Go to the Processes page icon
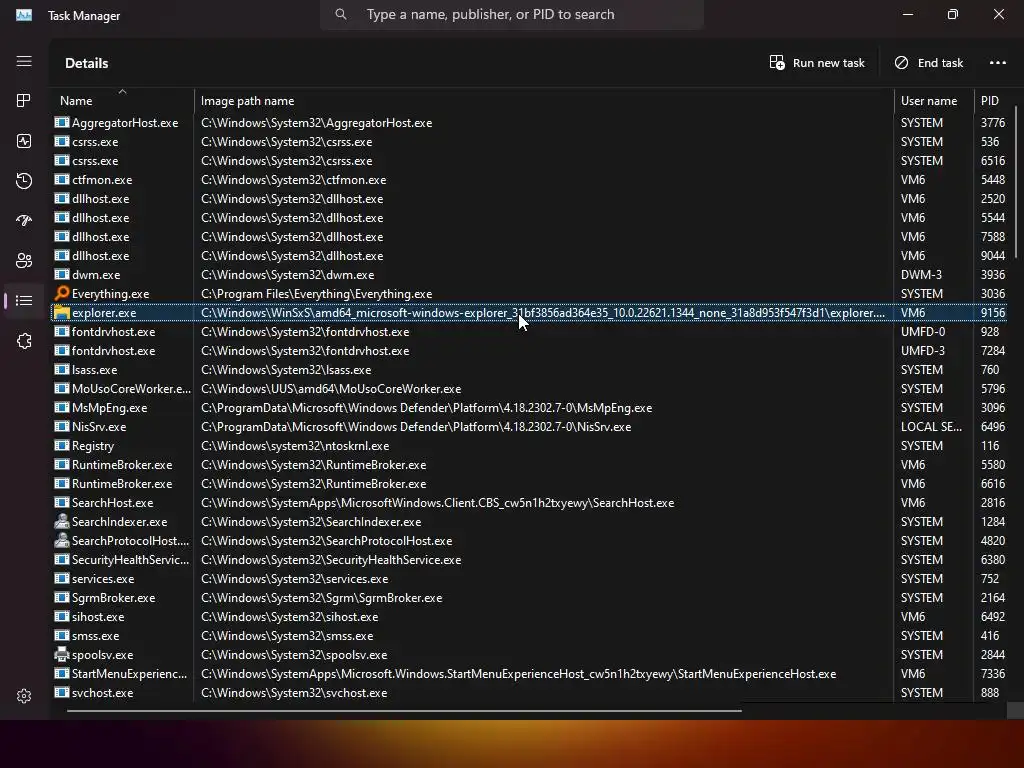This screenshot has height=768, width=1024. click(24, 101)
